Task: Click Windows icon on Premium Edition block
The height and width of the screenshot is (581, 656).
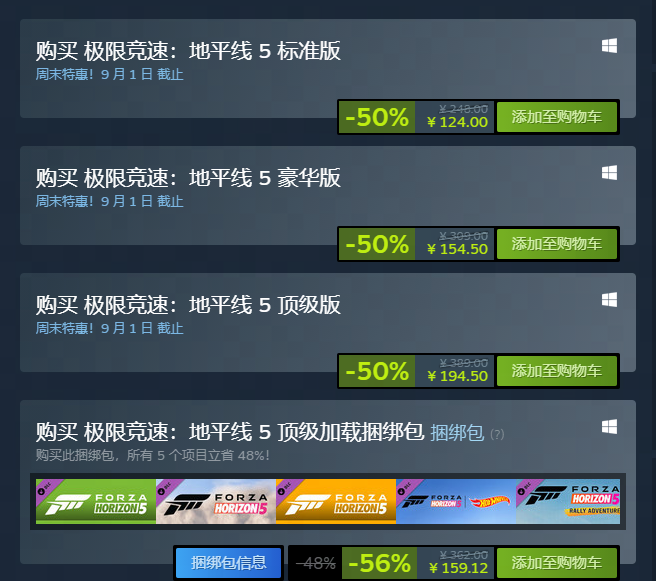Action: [609, 300]
